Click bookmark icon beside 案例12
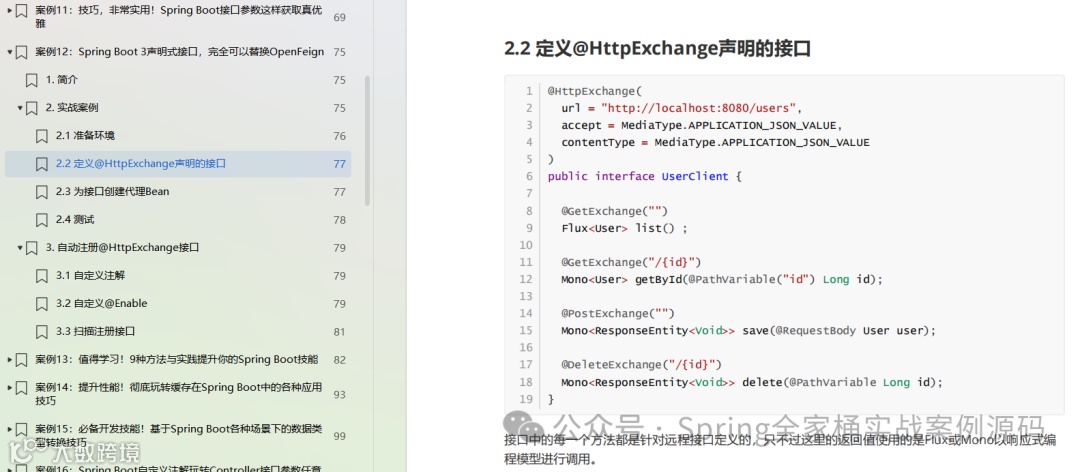The width and height of the screenshot is (1080, 472). [21, 52]
